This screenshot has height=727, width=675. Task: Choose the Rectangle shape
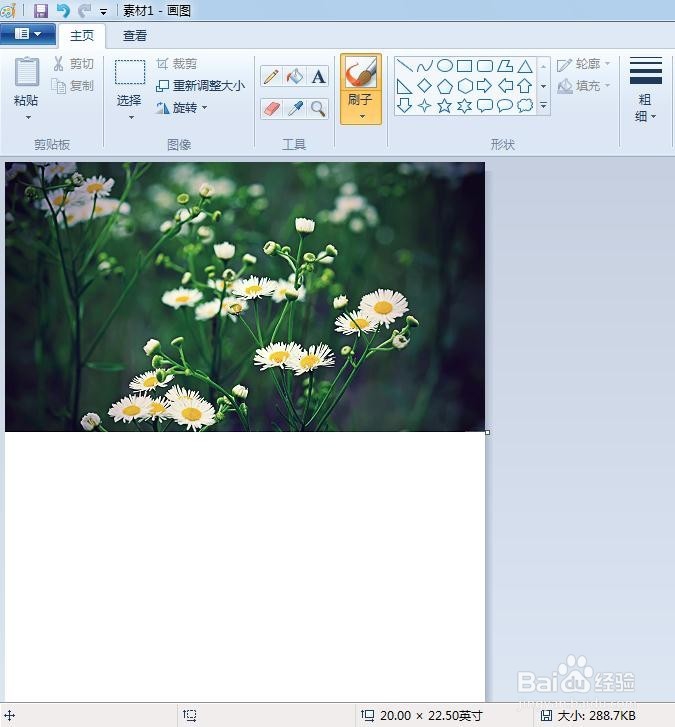[465, 66]
